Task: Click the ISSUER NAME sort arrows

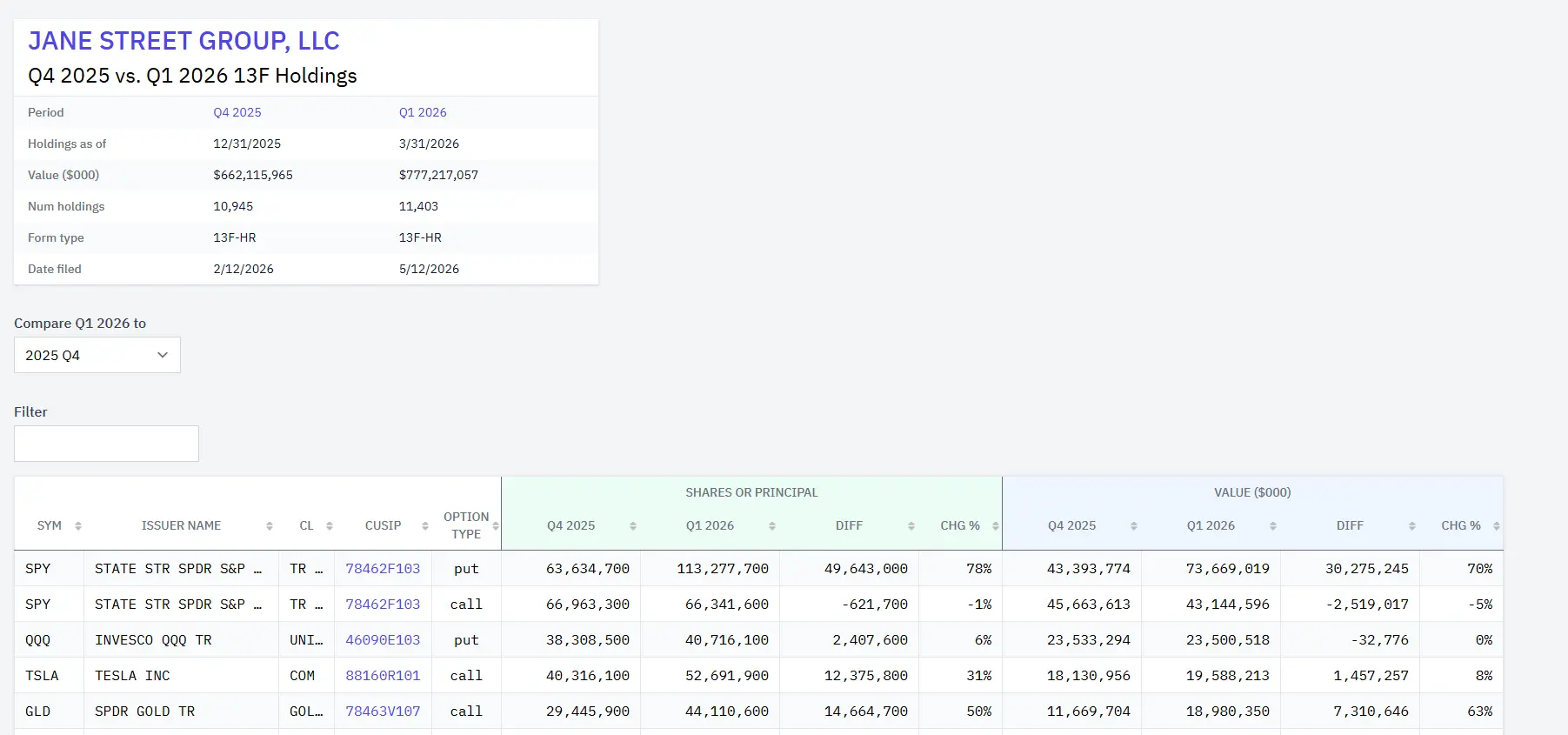Action: tap(270, 526)
